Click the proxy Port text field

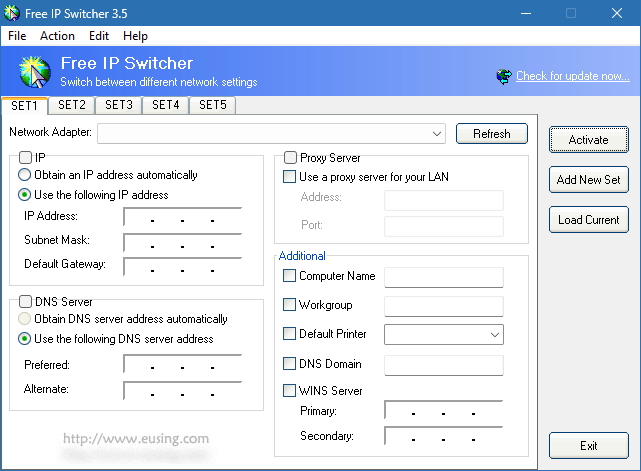[x=444, y=227]
